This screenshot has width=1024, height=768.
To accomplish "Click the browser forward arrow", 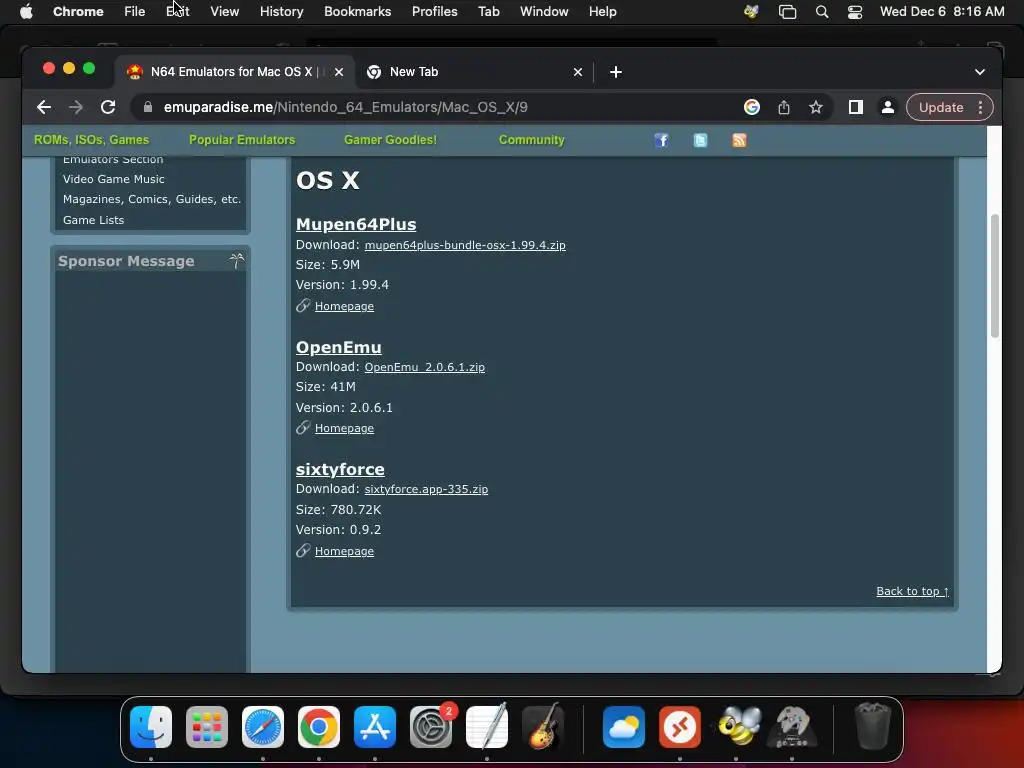I will coord(76,107).
